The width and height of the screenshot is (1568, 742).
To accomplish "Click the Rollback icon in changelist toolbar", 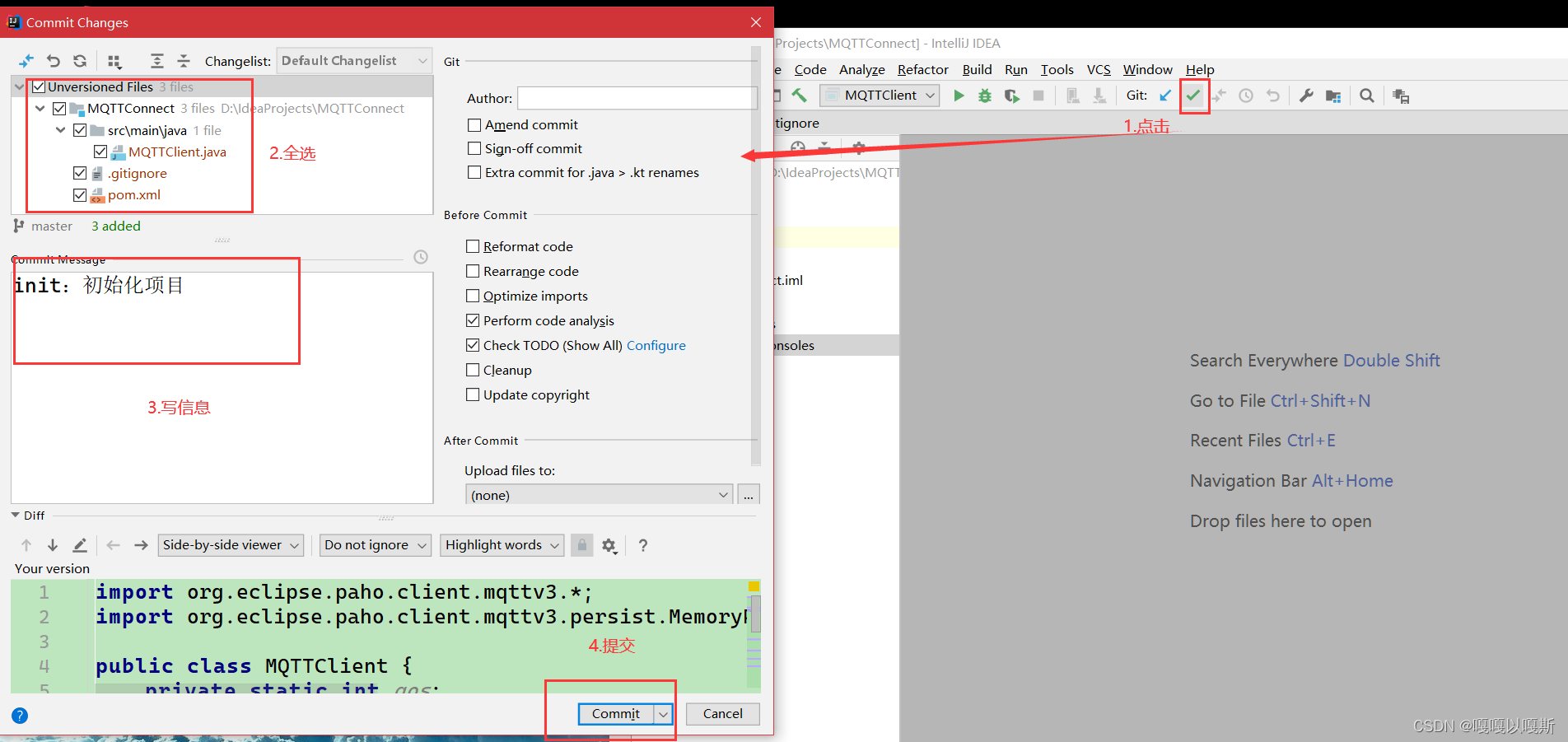I will click(x=54, y=61).
